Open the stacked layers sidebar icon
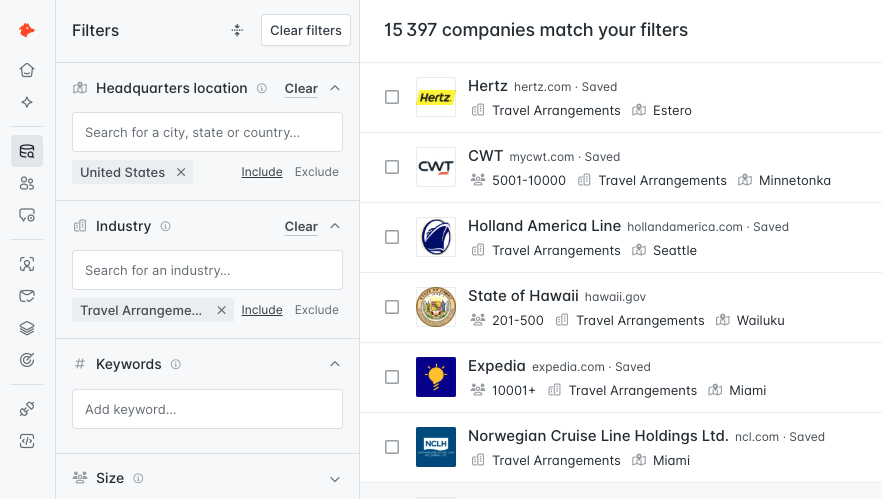The width and height of the screenshot is (882, 499). tap(27, 328)
